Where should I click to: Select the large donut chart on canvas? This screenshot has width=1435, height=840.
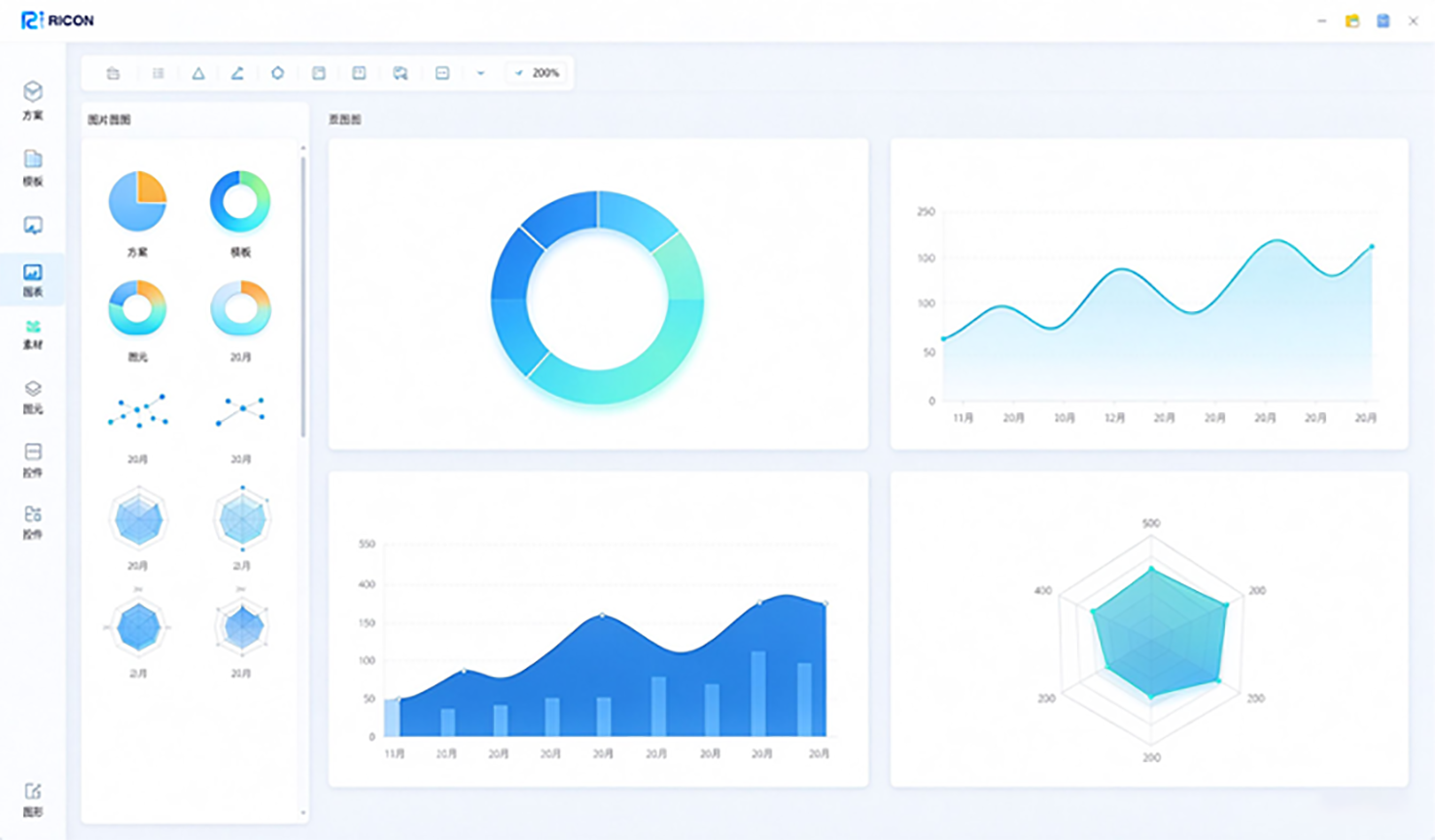coord(598,297)
